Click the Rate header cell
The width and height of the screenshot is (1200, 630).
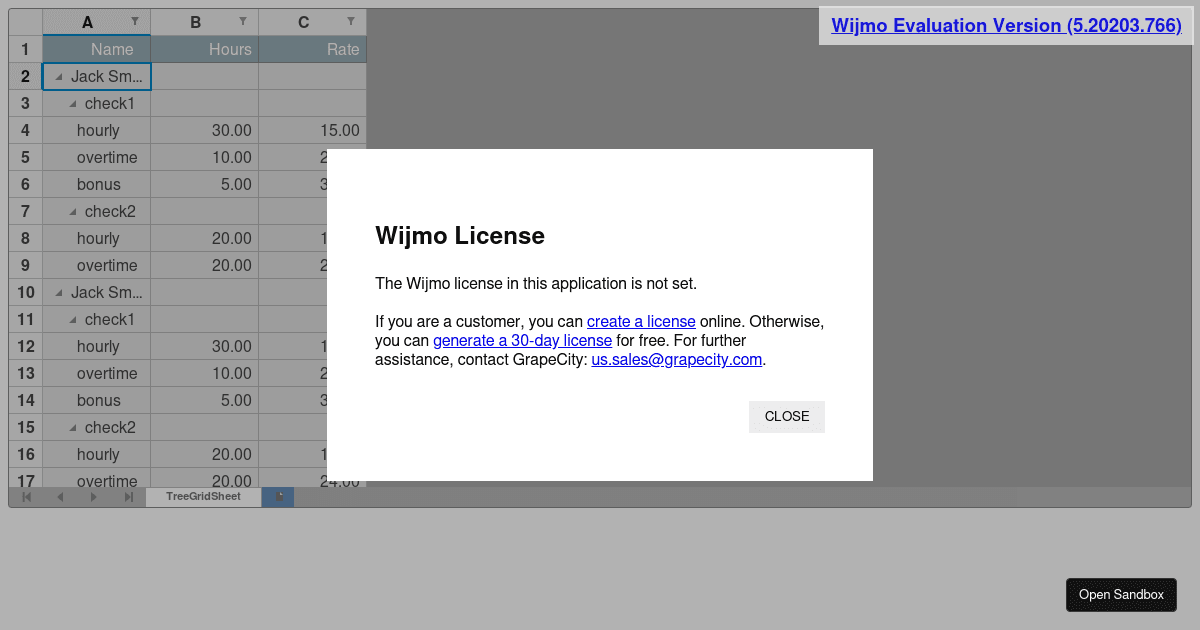coord(313,49)
